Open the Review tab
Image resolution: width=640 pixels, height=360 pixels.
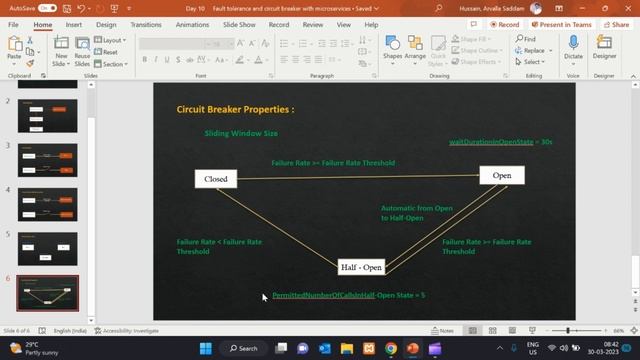[313, 25]
